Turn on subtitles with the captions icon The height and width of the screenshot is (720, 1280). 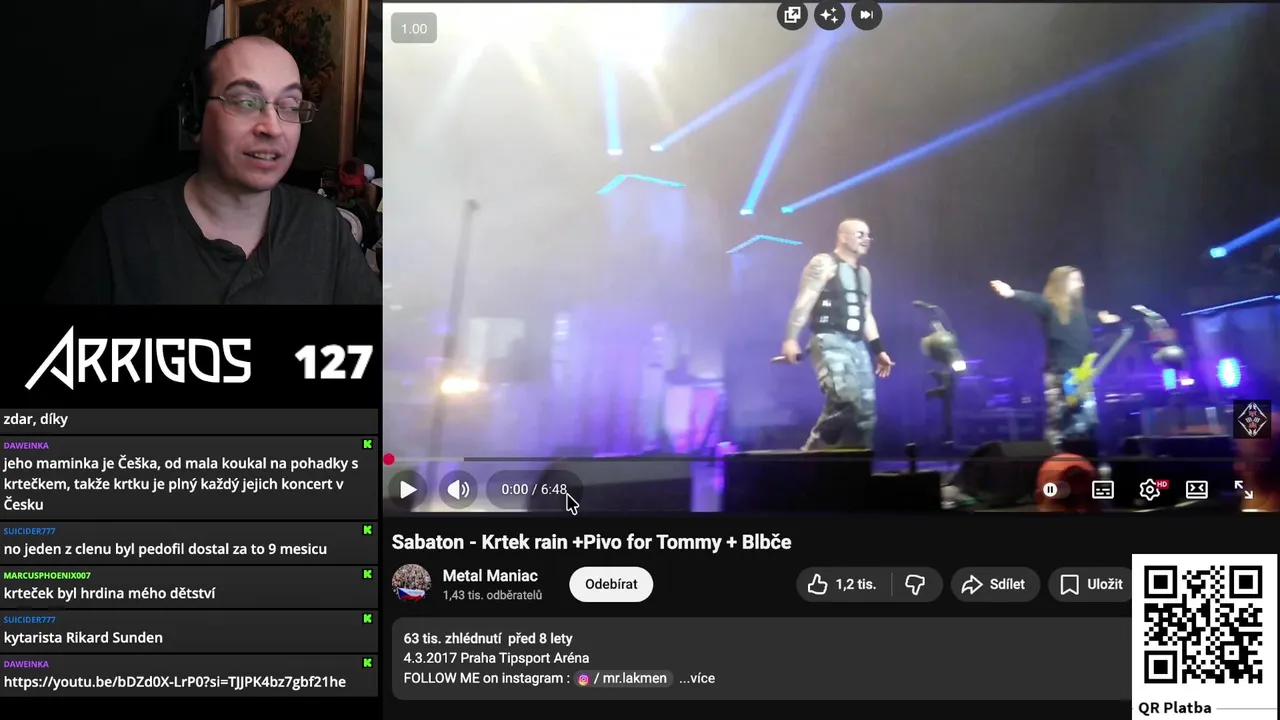(1103, 490)
